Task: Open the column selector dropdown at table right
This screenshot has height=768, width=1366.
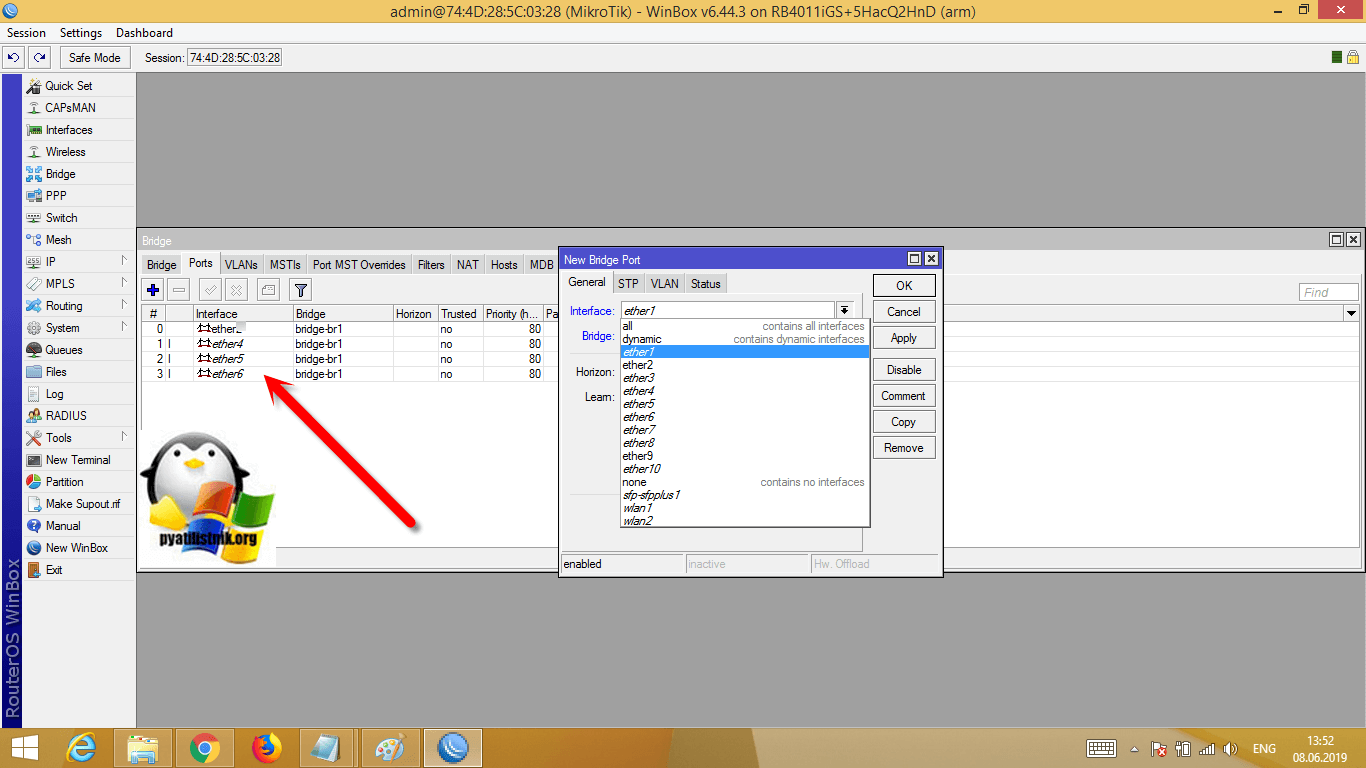Action: point(1351,314)
